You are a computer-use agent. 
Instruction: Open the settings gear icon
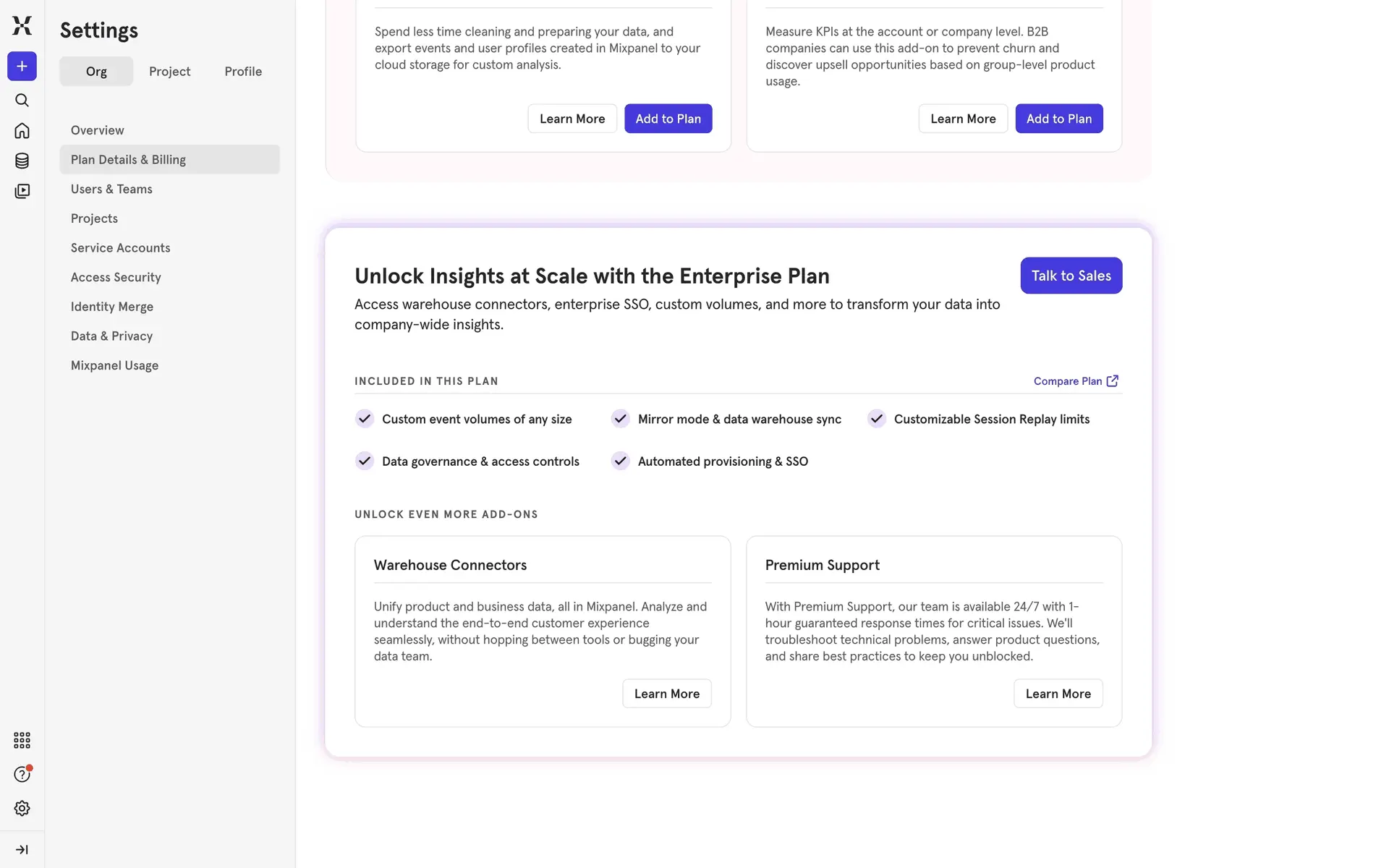[x=22, y=808]
